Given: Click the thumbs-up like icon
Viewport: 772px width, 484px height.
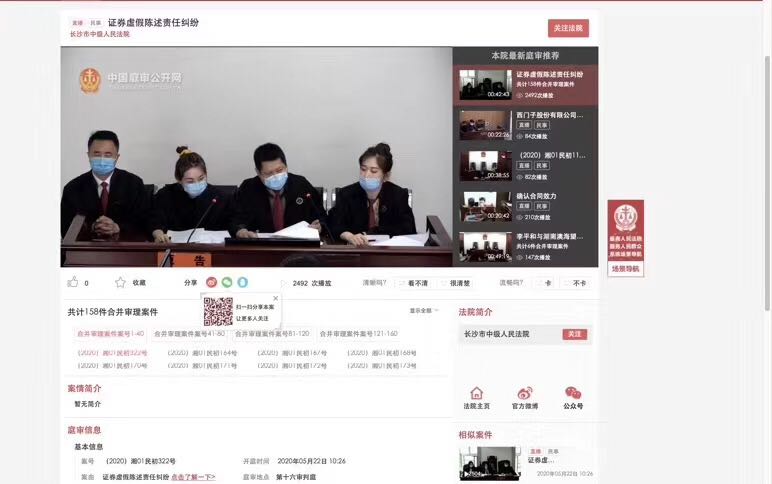Looking at the screenshot, I should pyautogui.click(x=73, y=282).
